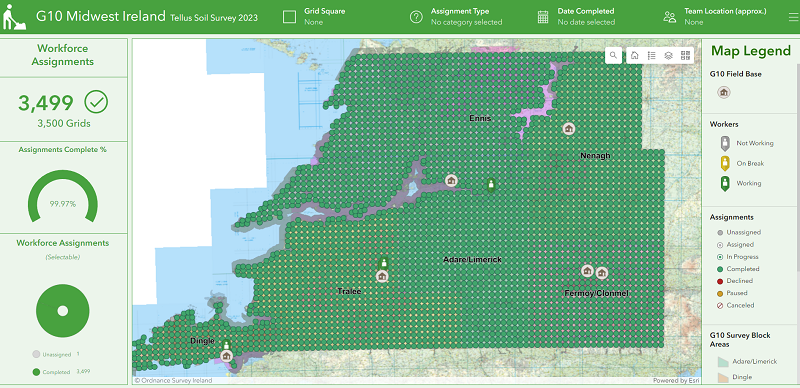Click the working worker pin near Tralee
The image size is (800, 388).
384,263
